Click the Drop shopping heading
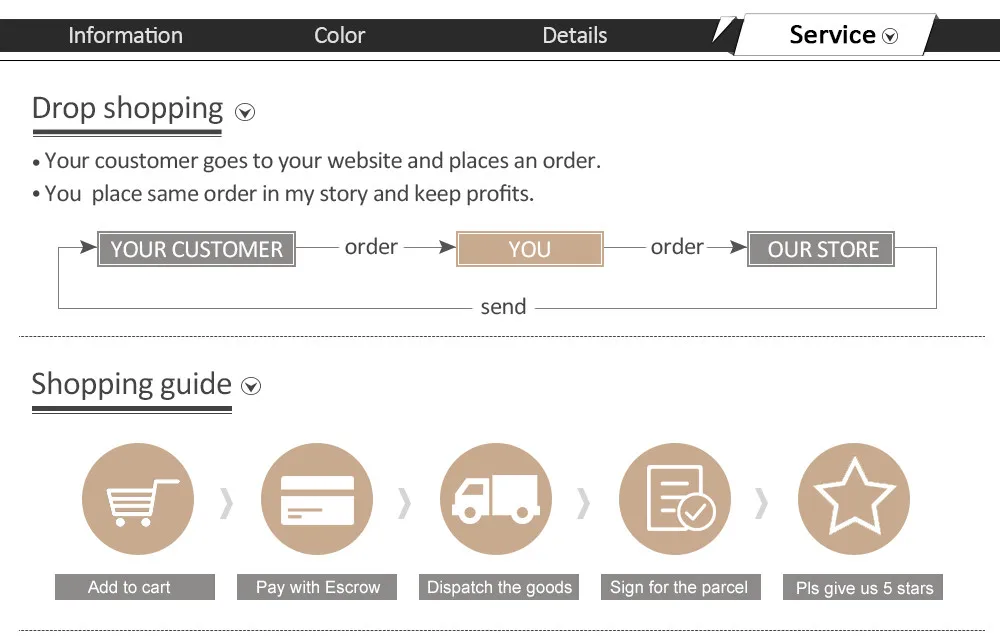 tap(128, 109)
